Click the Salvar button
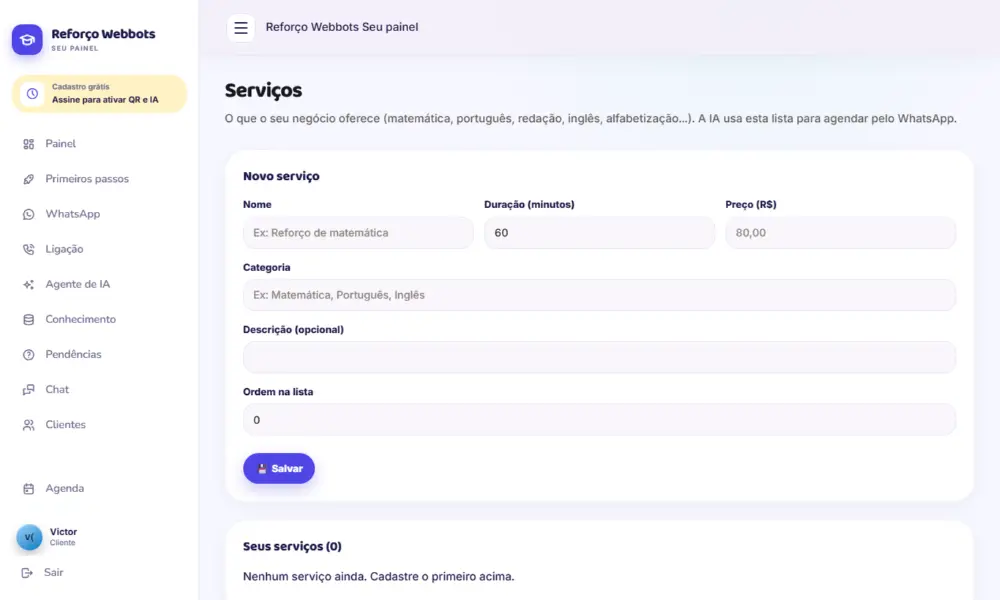 [x=279, y=469]
